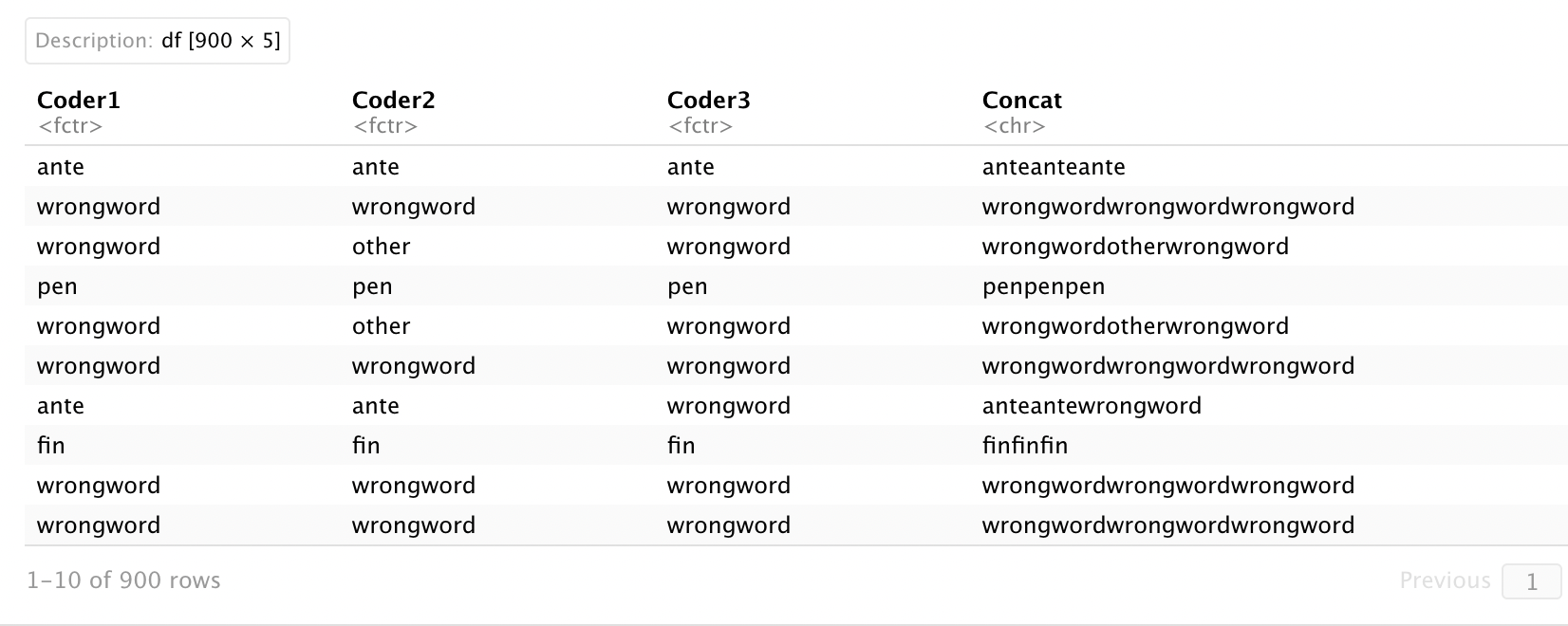This screenshot has width=1568, height=626.
Task: Select the anteanteante cell in Concat
Action: coord(1054,167)
